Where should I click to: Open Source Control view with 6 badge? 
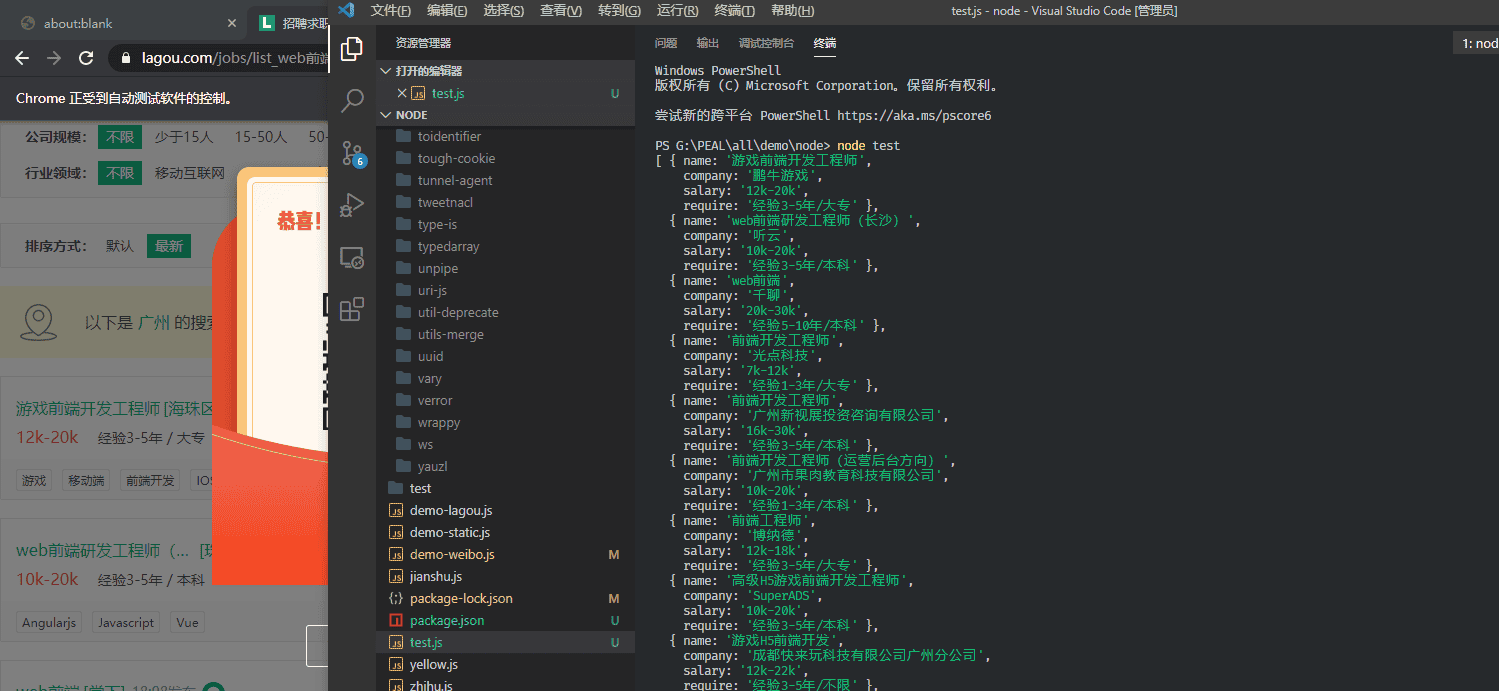(x=352, y=153)
